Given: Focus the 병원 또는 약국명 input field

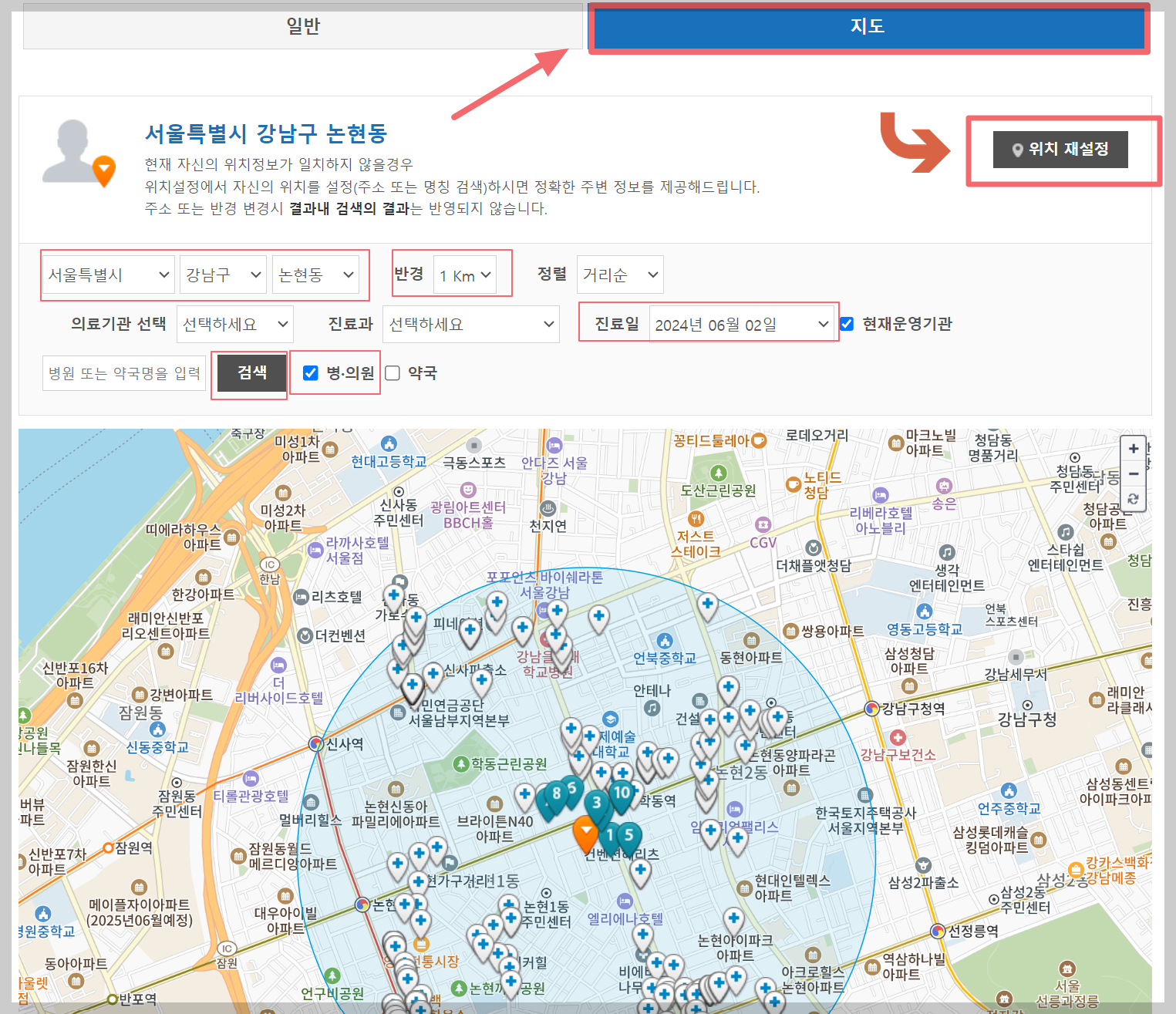Looking at the screenshot, I should point(124,373).
